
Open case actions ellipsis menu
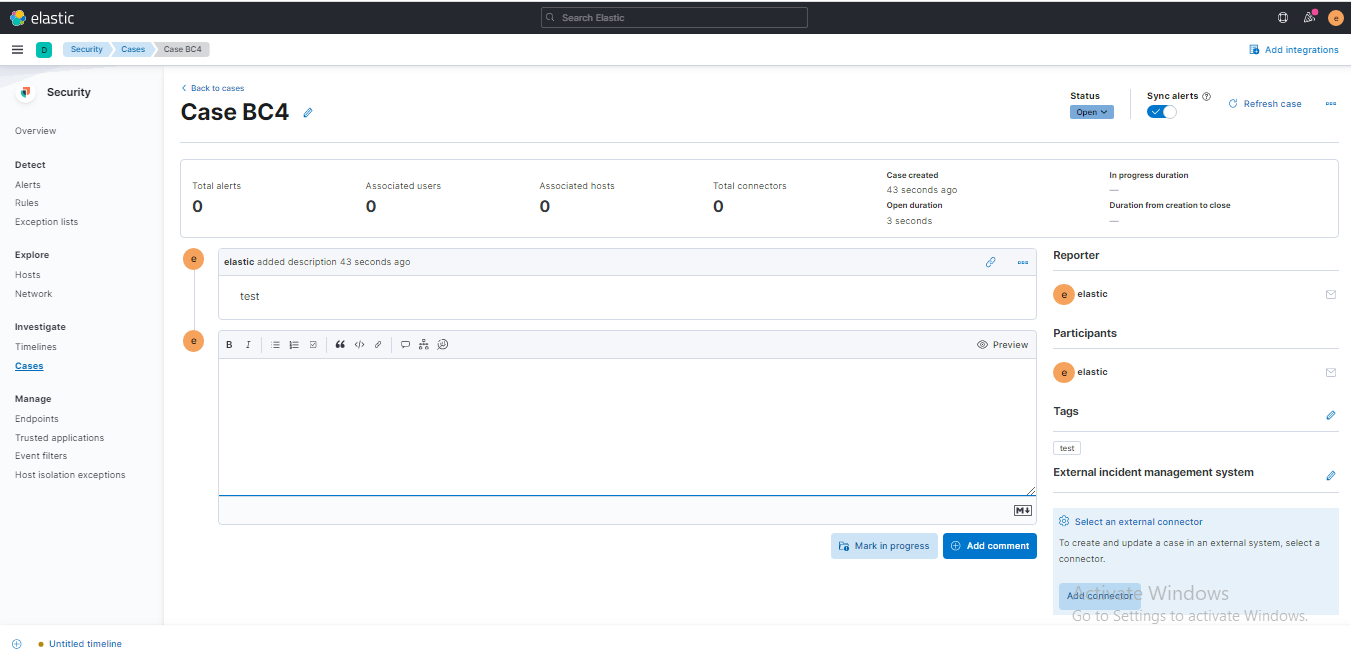click(x=1330, y=104)
